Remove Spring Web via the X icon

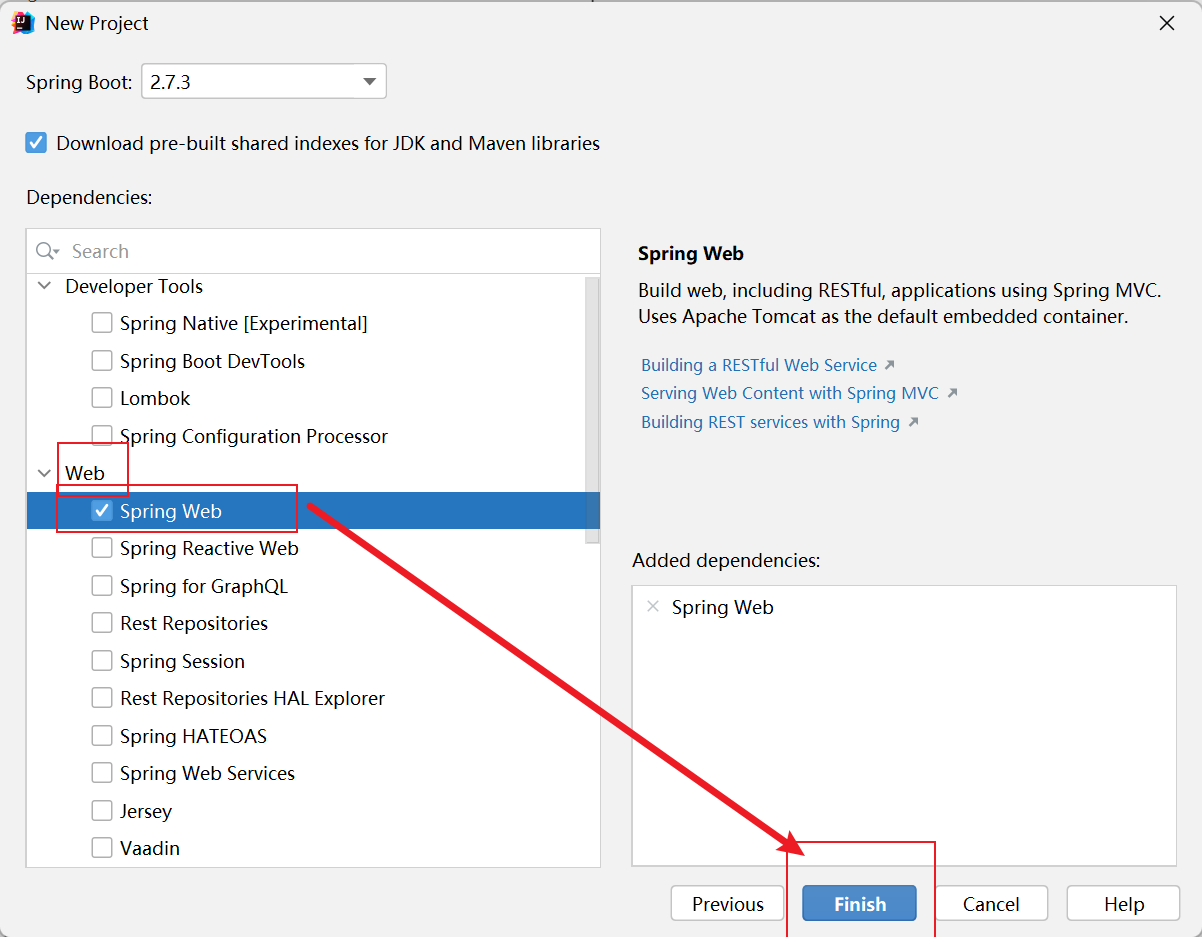click(x=653, y=607)
